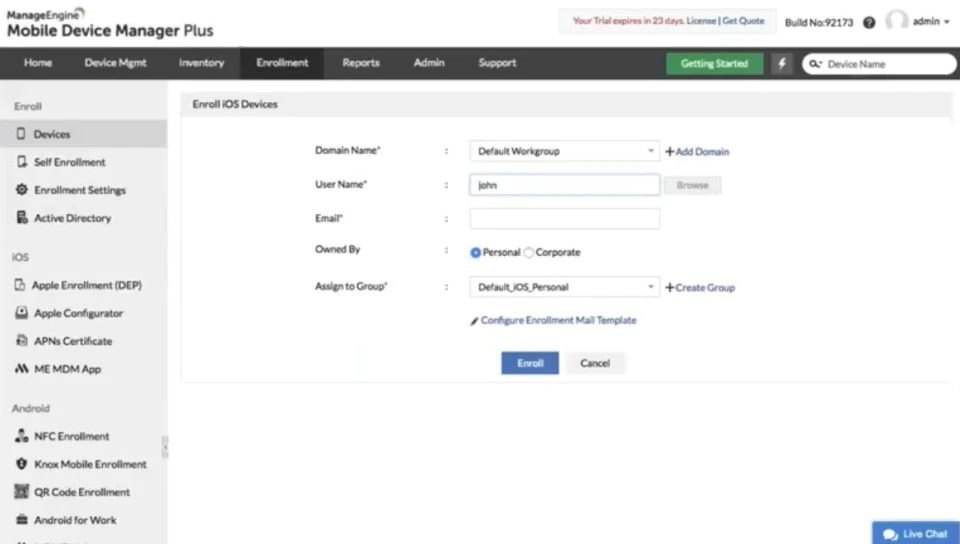
Task: Click the ME MDM App icon
Action: pos(21,368)
